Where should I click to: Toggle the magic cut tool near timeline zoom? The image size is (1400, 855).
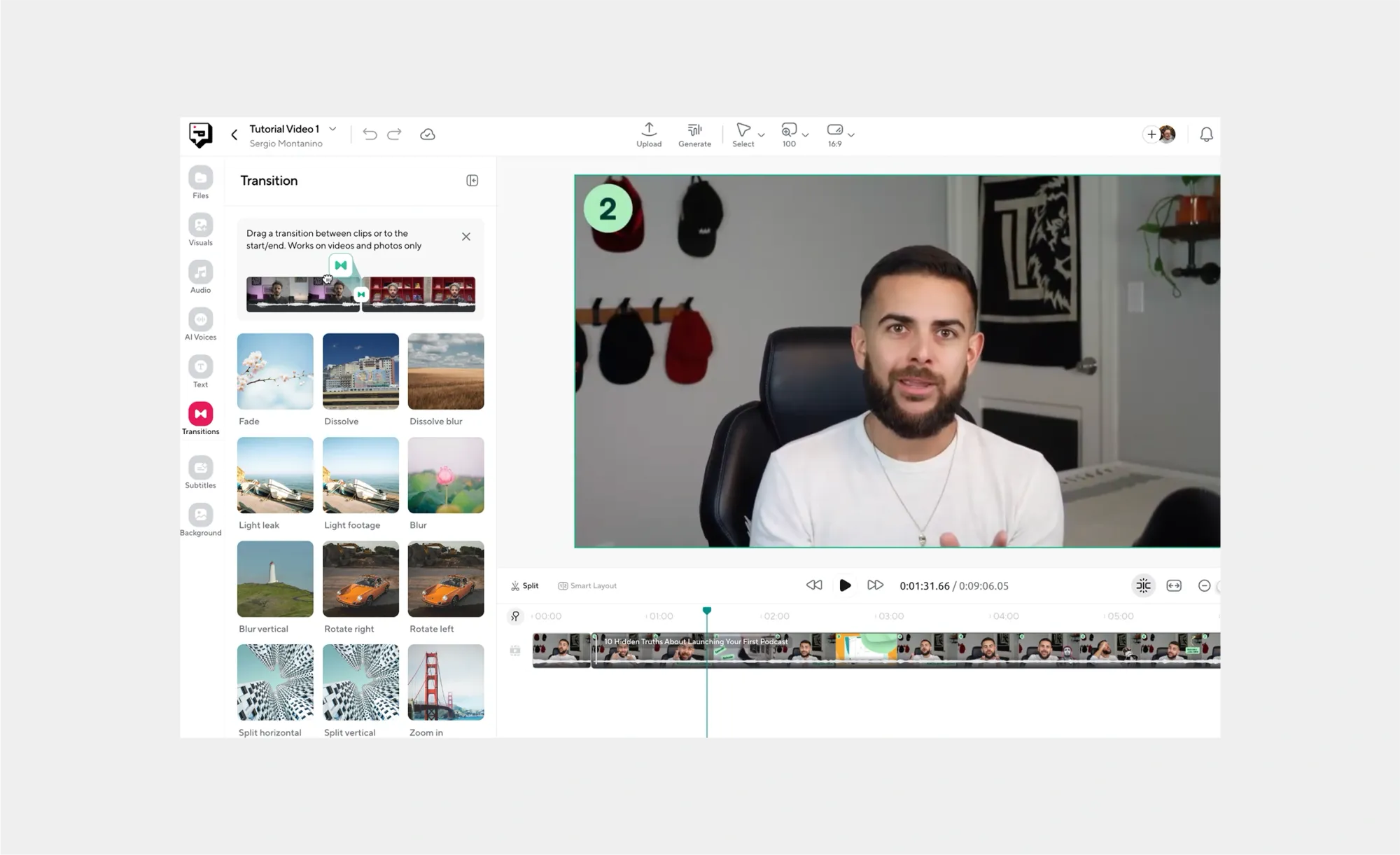coord(1143,585)
